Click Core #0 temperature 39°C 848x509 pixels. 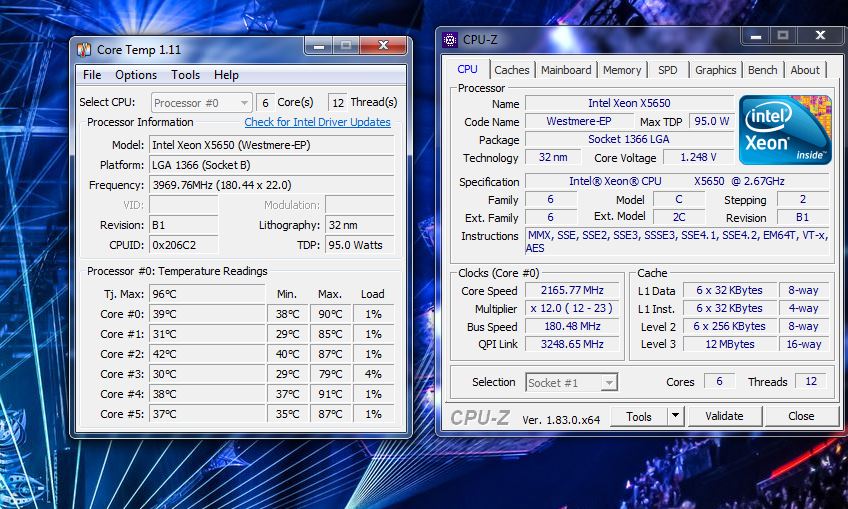207,314
